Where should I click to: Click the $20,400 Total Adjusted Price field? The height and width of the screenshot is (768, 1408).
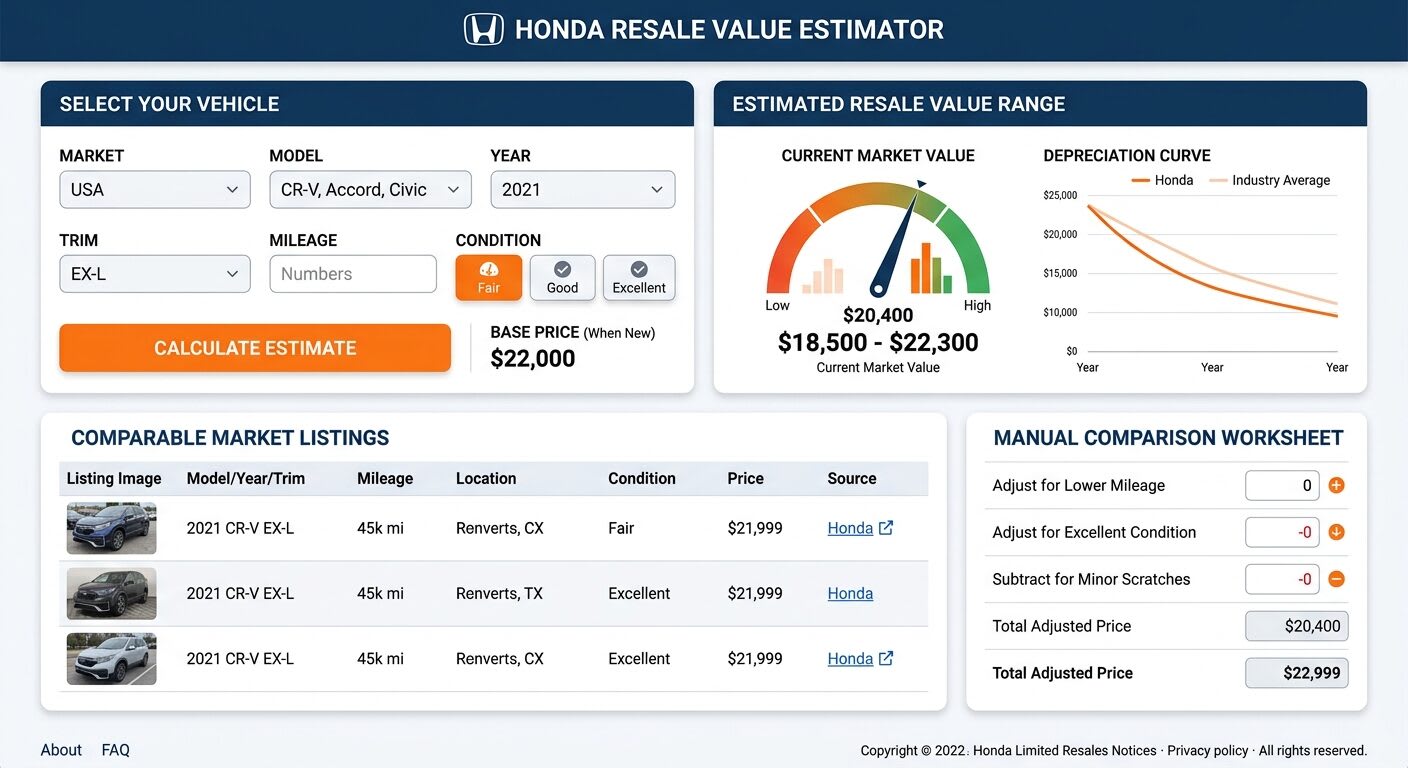(x=1296, y=626)
